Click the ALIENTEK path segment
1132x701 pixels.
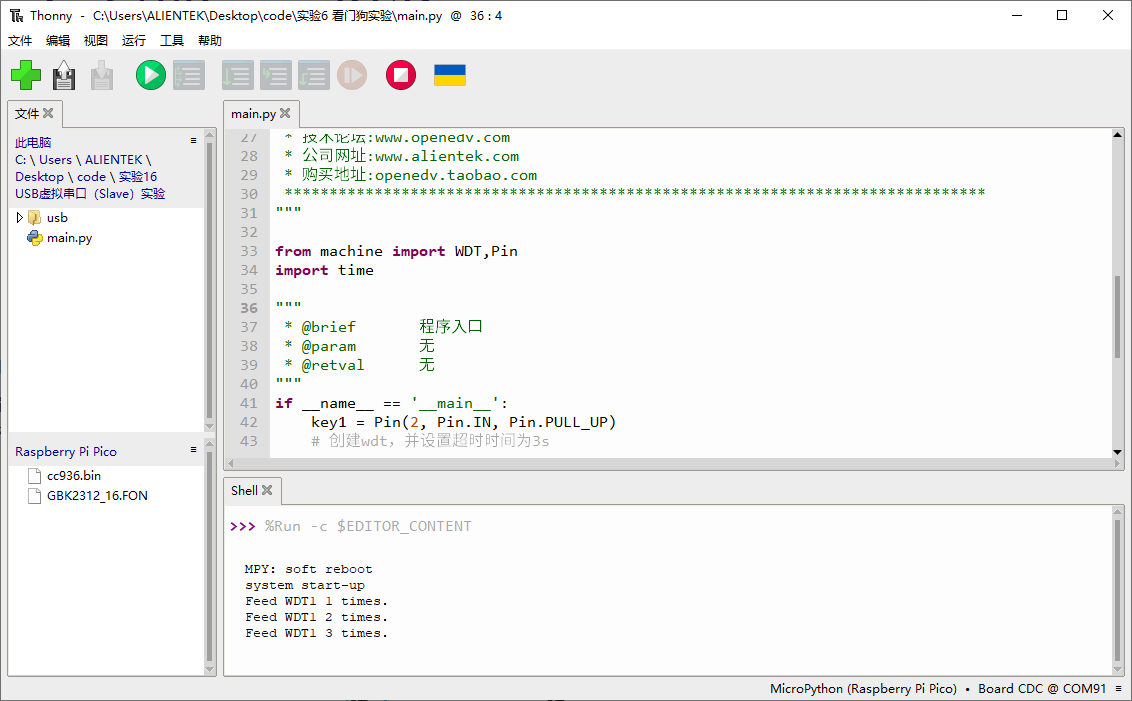click(x=113, y=160)
